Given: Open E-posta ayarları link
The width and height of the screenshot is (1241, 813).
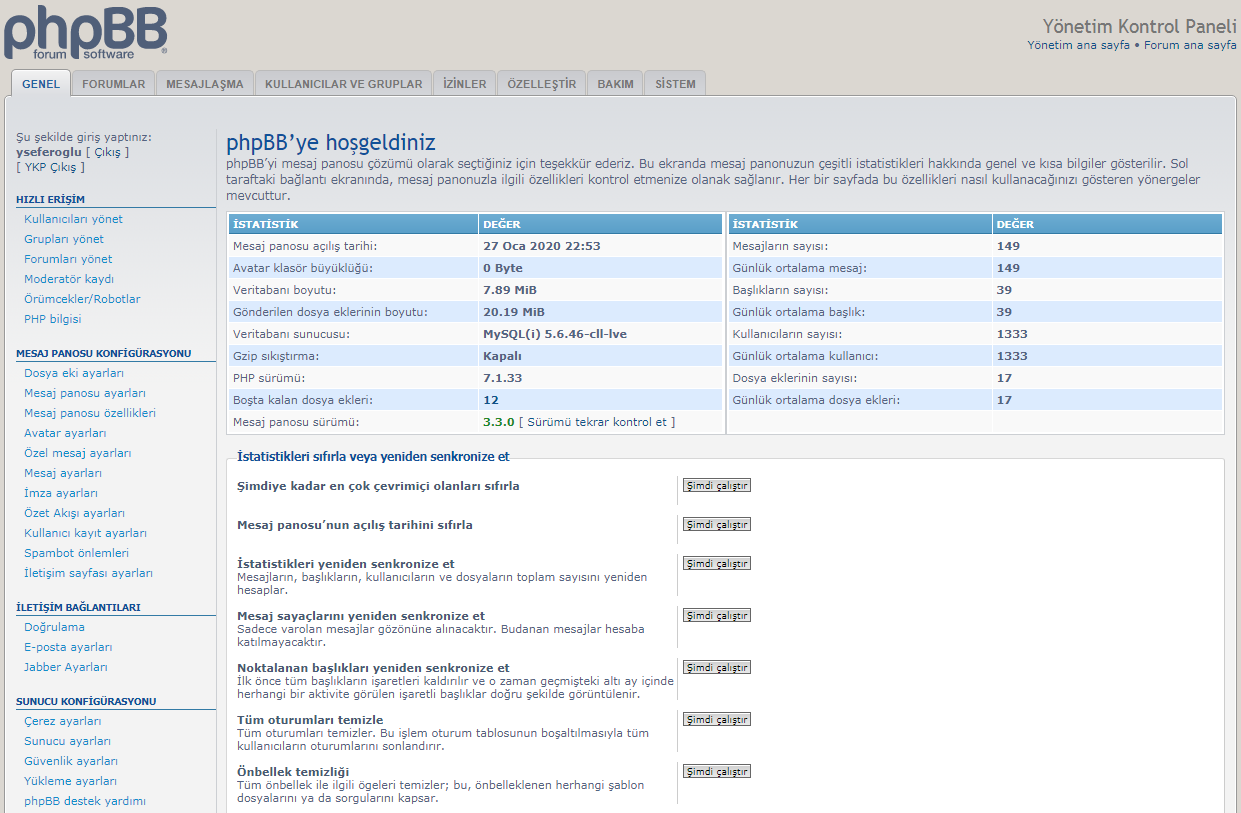Looking at the screenshot, I should pos(68,647).
